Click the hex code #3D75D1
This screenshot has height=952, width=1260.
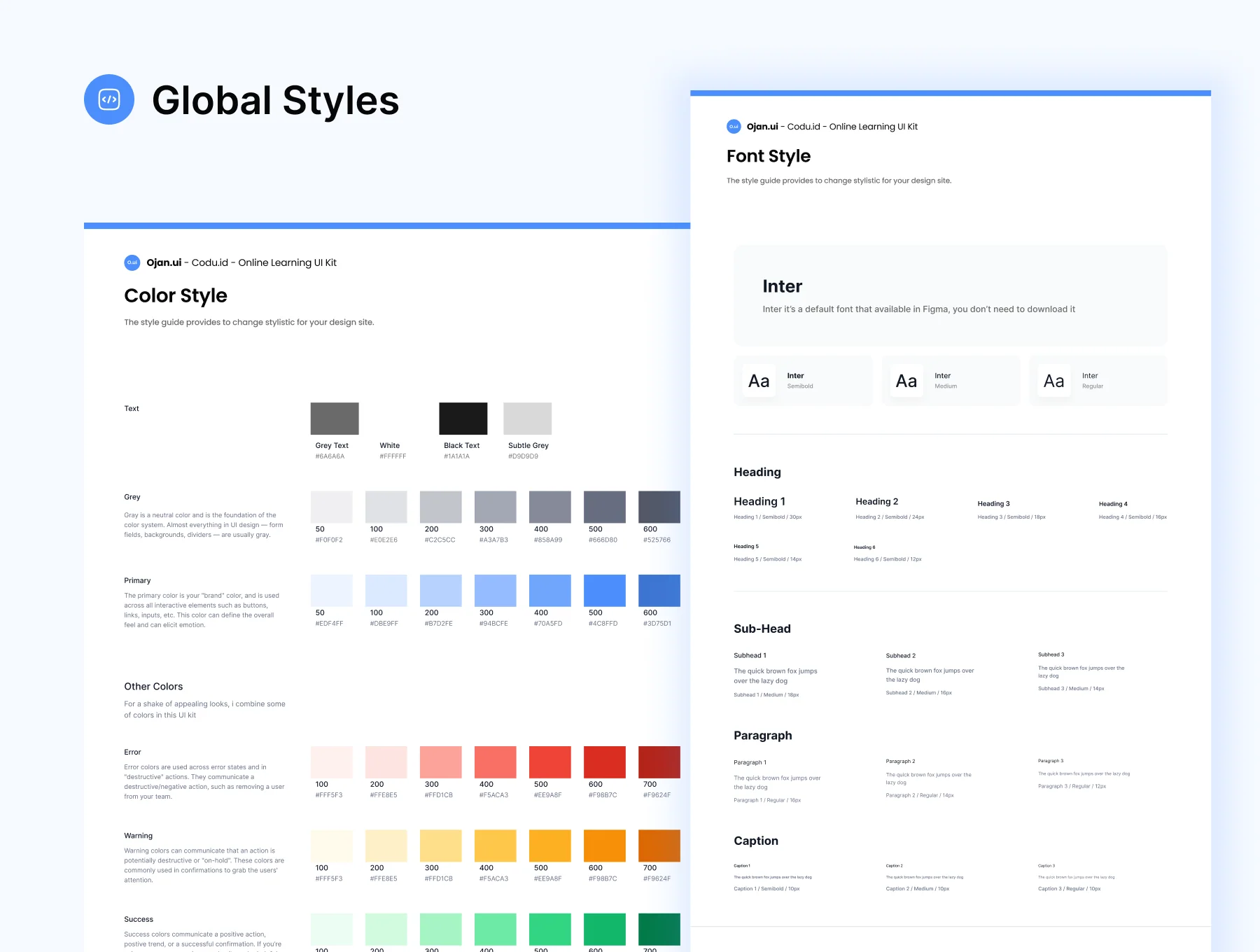[657, 624]
